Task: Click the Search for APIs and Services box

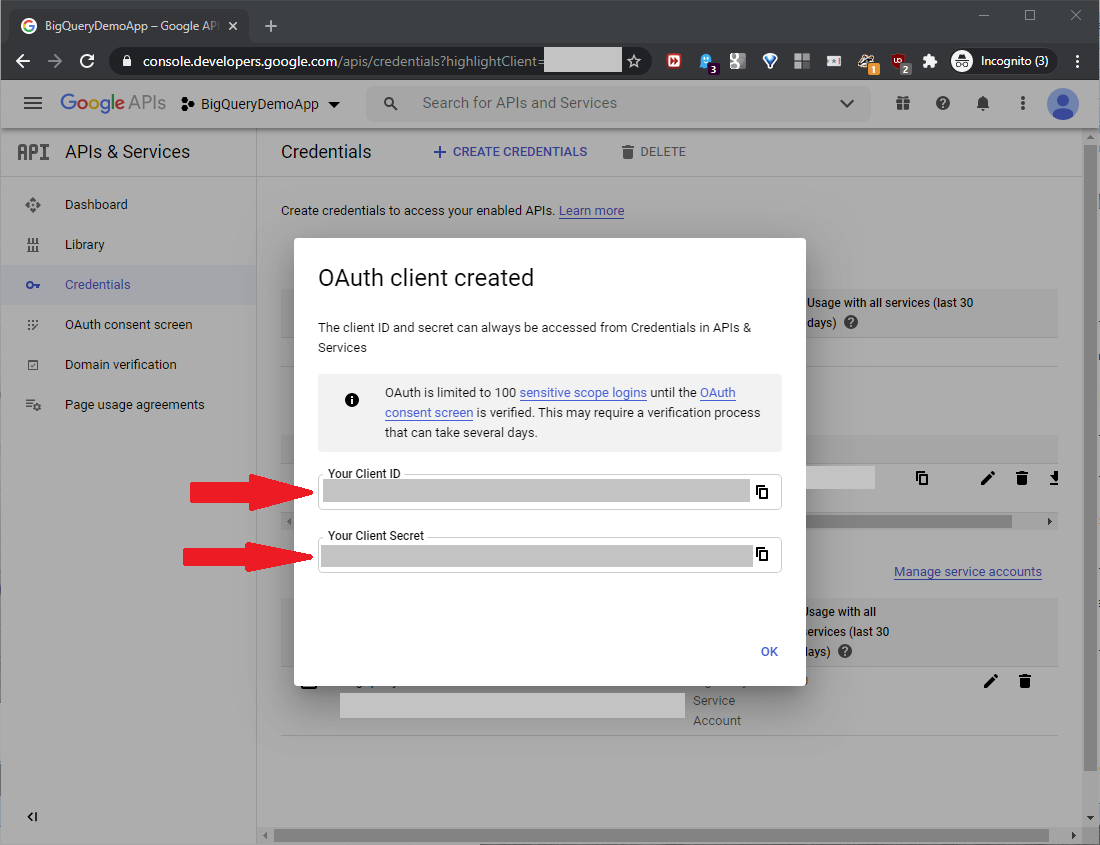Action: click(617, 103)
